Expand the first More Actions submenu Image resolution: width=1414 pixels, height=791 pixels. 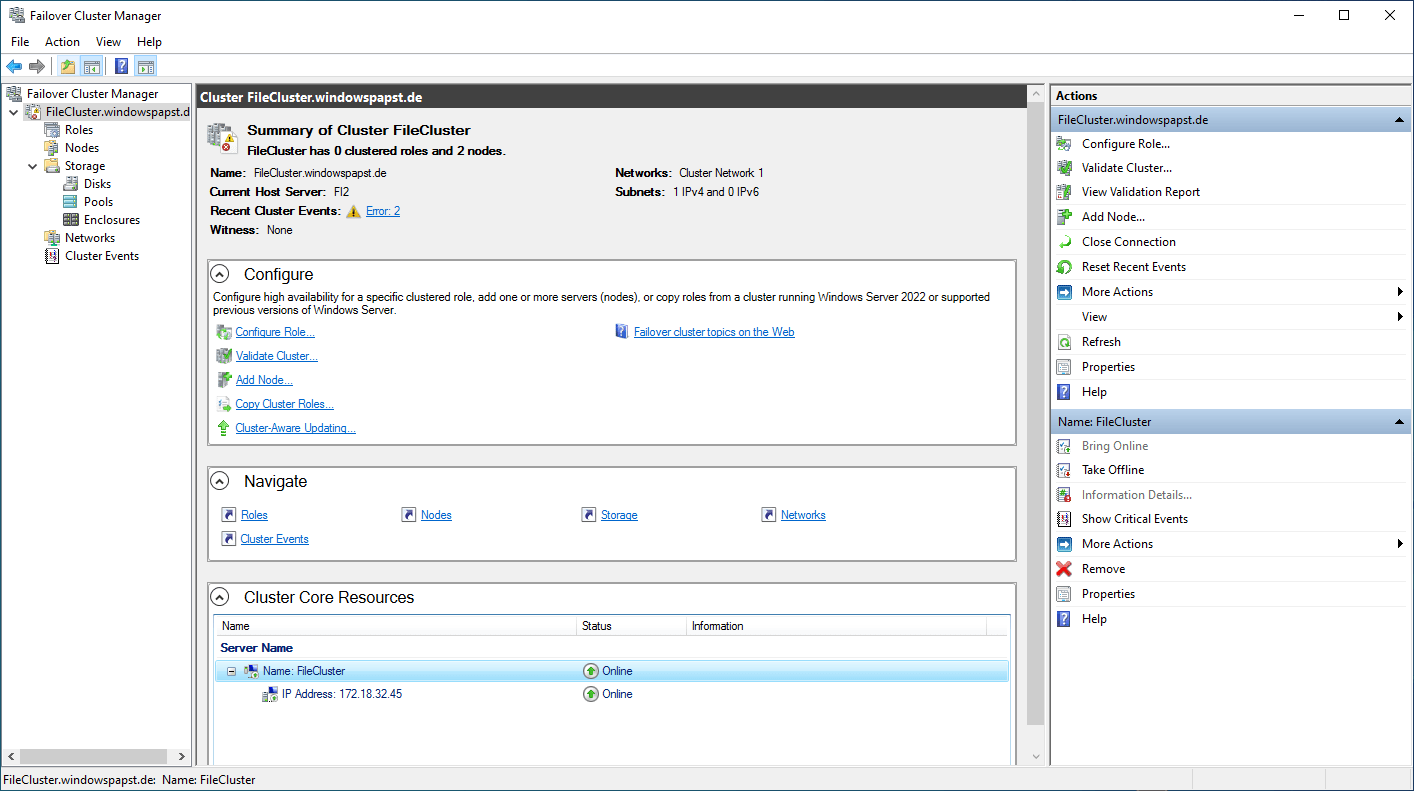[1117, 292]
